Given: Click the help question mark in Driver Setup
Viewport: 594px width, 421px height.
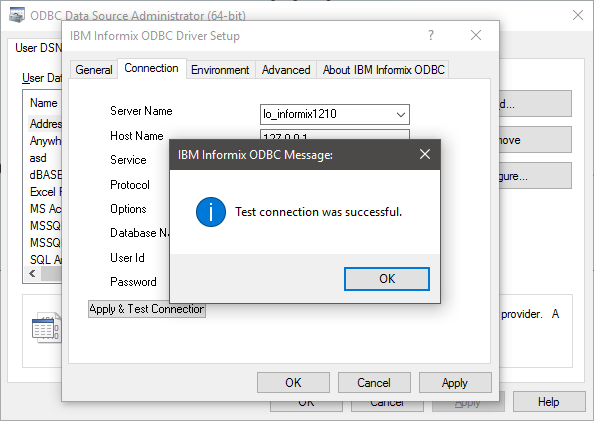Looking at the screenshot, I should [x=431, y=35].
